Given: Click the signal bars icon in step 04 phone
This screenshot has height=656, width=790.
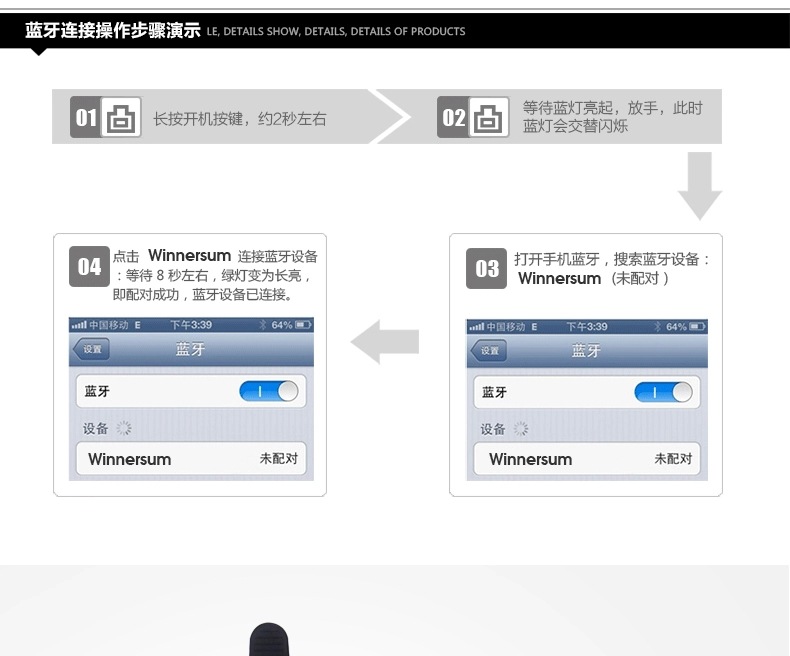Looking at the screenshot, I should (x=79, y=325).
